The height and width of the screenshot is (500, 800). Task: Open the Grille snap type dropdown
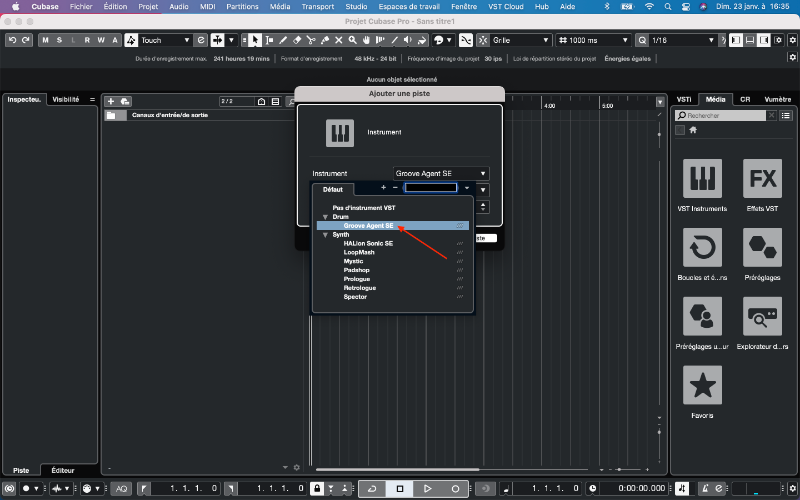[x=521, y=40]
